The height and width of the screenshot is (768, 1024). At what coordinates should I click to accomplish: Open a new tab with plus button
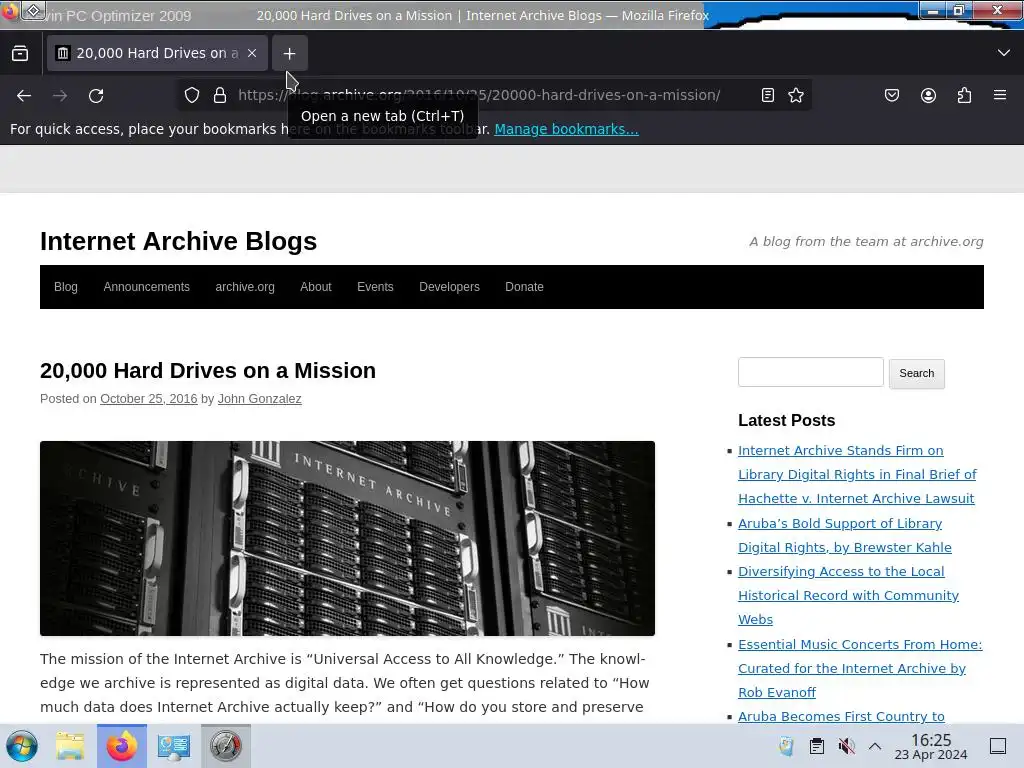pyautogui.click(x=289, y=54)
